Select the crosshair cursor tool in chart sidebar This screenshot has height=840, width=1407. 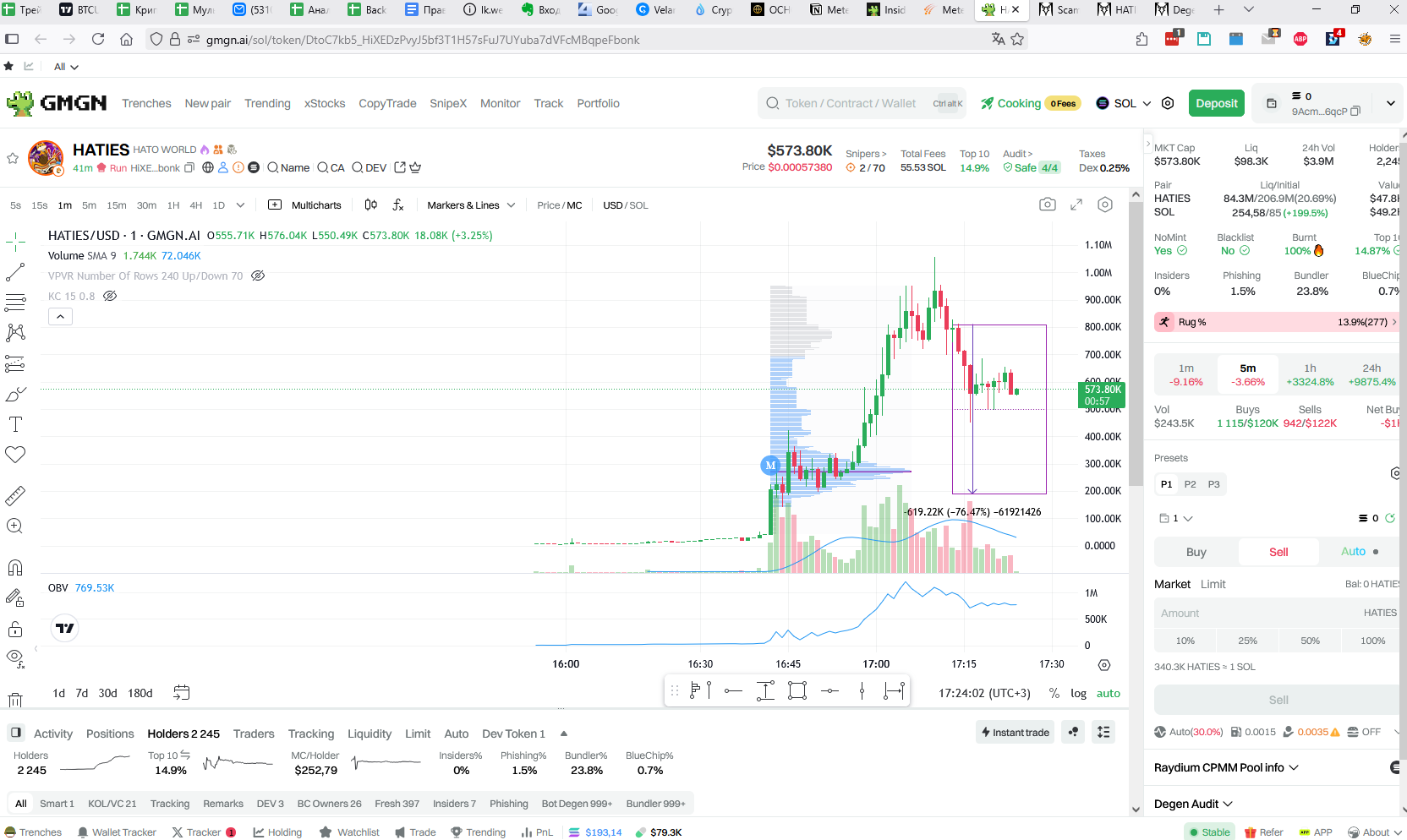point(15,243)
